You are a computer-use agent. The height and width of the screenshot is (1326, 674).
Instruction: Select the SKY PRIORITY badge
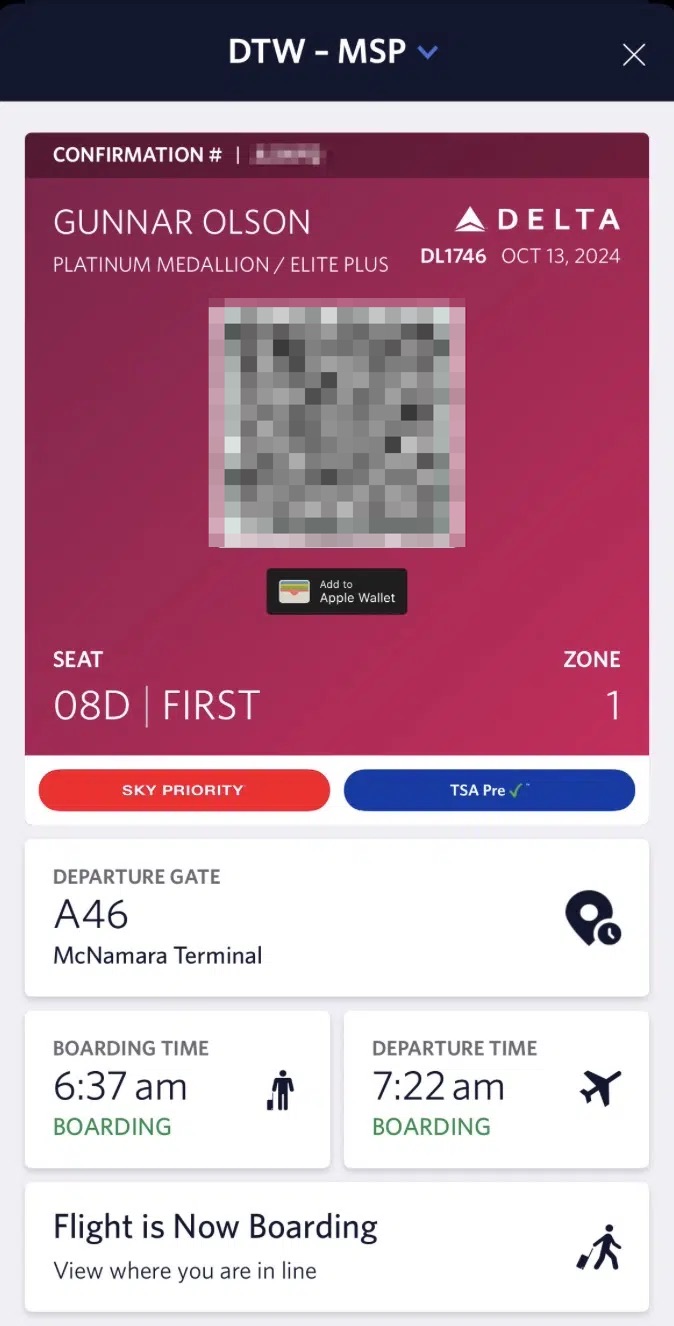(183, 789)
